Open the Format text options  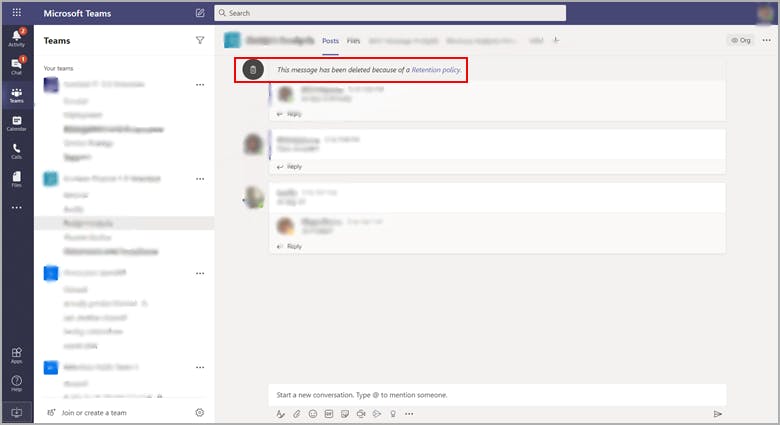(x=281, y=414)
